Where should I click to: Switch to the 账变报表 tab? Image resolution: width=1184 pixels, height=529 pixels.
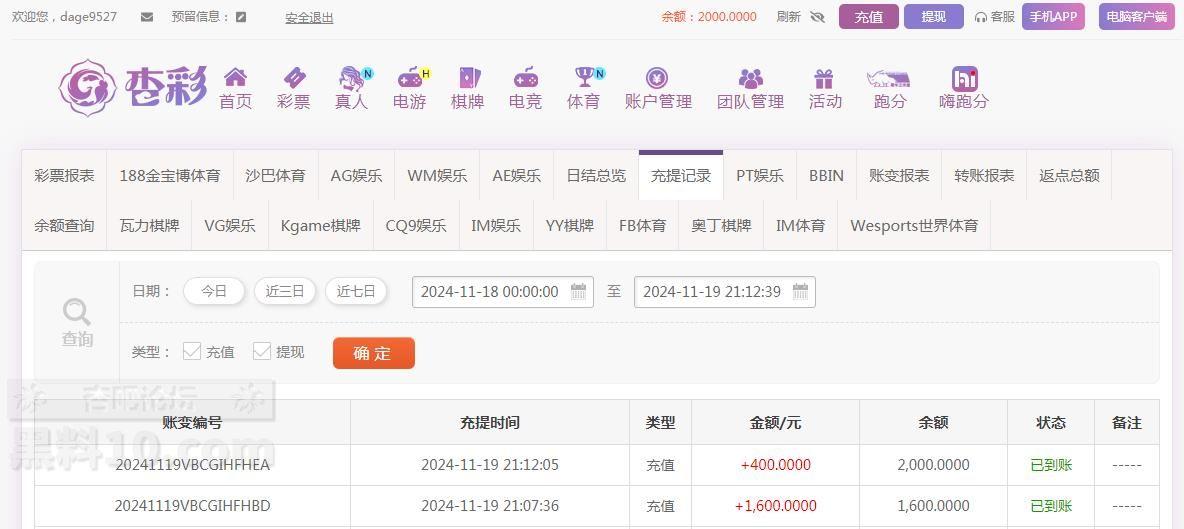click(x=899, y=175)
